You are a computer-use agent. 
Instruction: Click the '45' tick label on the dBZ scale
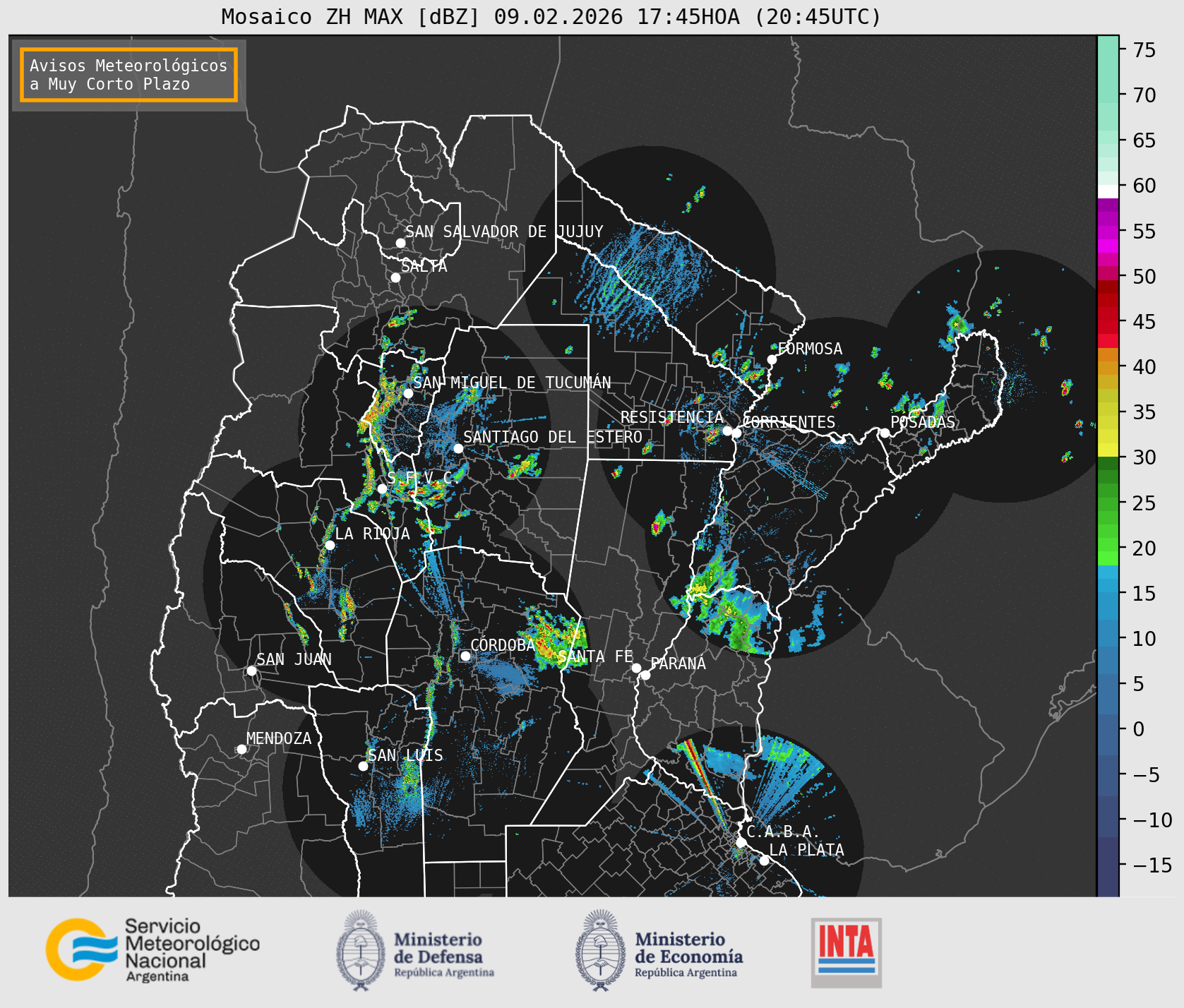coord(1144,322)
